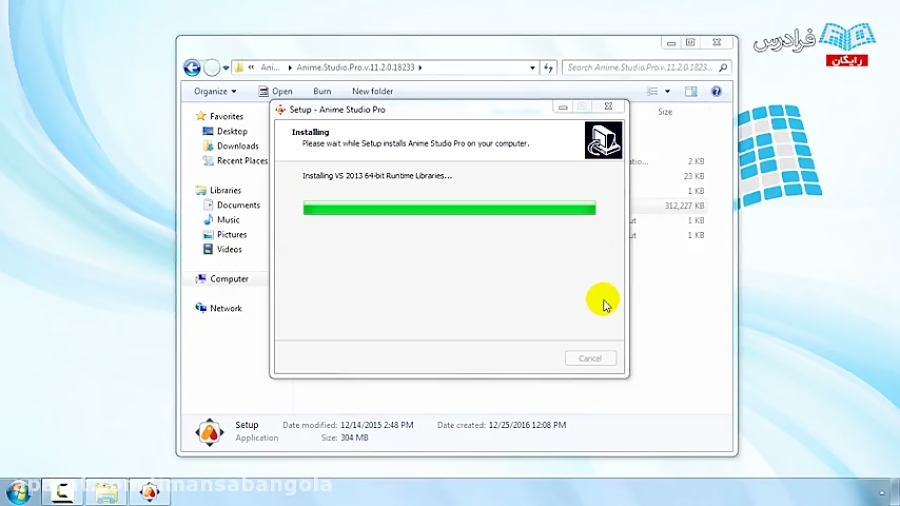The width and height of the screenshot is (900, 506).
Task: Click the Music note icon in sidebar
Action: [x=208, y=220]
